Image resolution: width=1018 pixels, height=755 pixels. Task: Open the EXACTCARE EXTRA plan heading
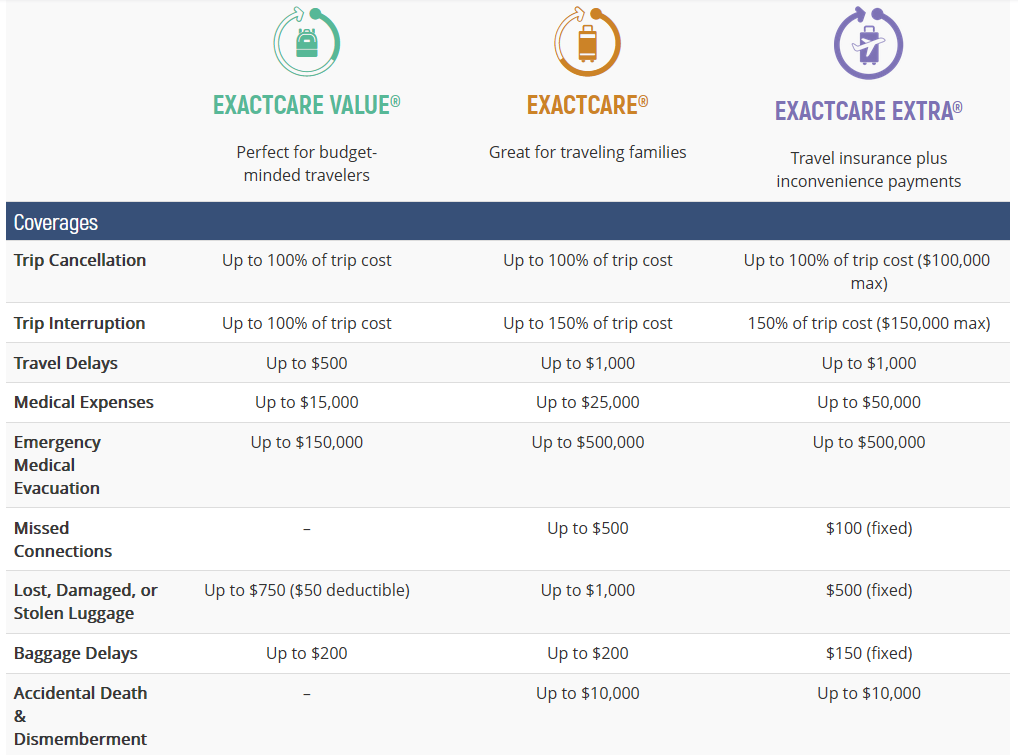869,111
